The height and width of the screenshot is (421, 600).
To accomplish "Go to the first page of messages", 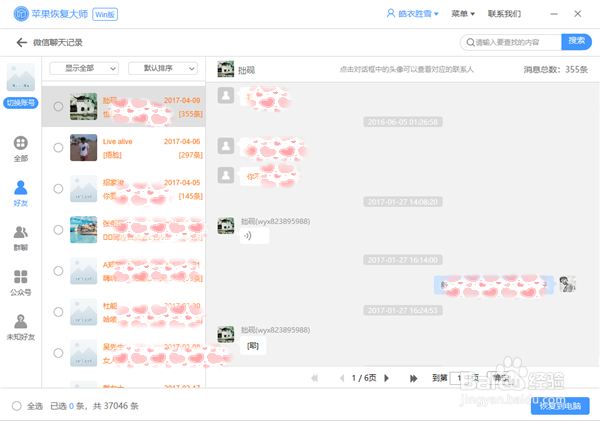I will point(315,378).
